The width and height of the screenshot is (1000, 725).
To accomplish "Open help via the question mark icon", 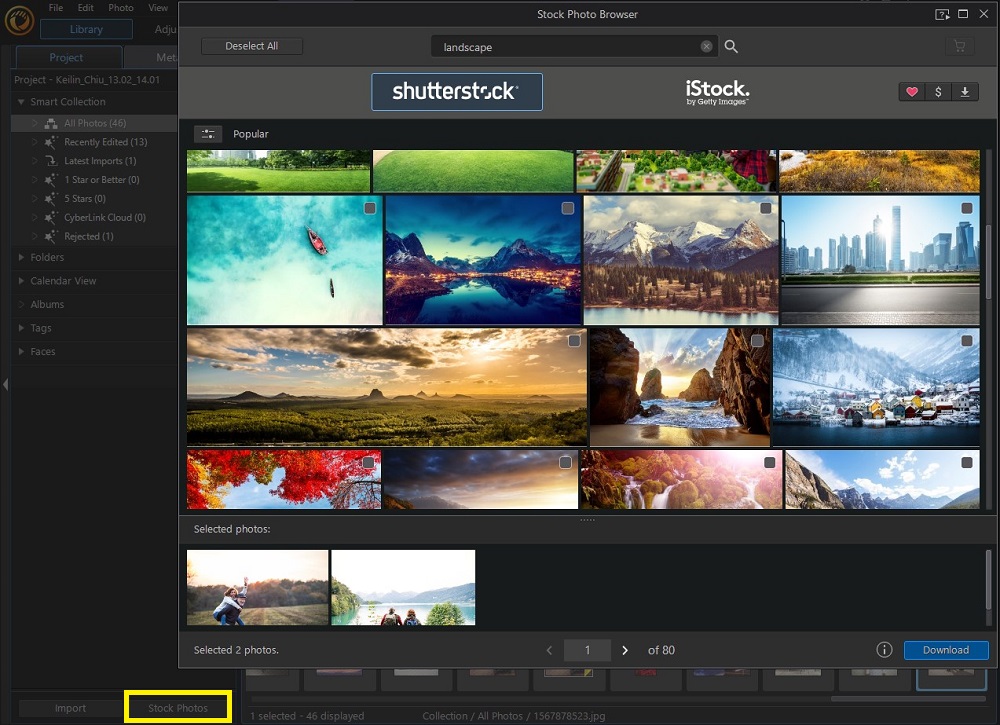I will click(940, 14).
